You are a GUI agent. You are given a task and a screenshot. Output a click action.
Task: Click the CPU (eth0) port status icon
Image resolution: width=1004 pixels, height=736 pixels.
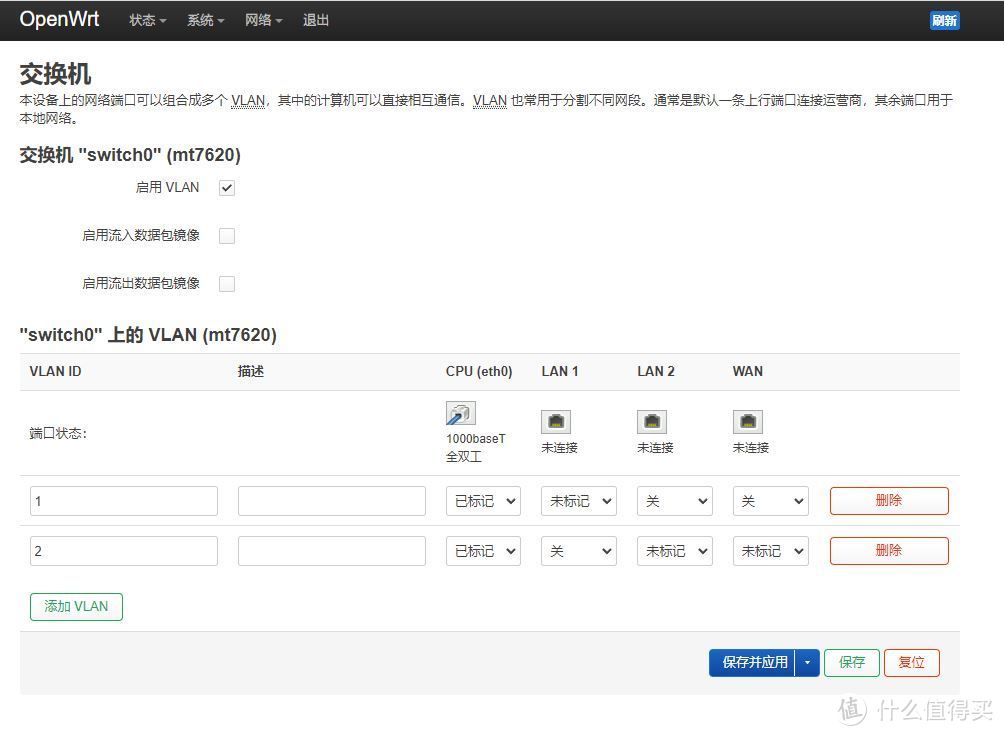(x=460, y=413)
